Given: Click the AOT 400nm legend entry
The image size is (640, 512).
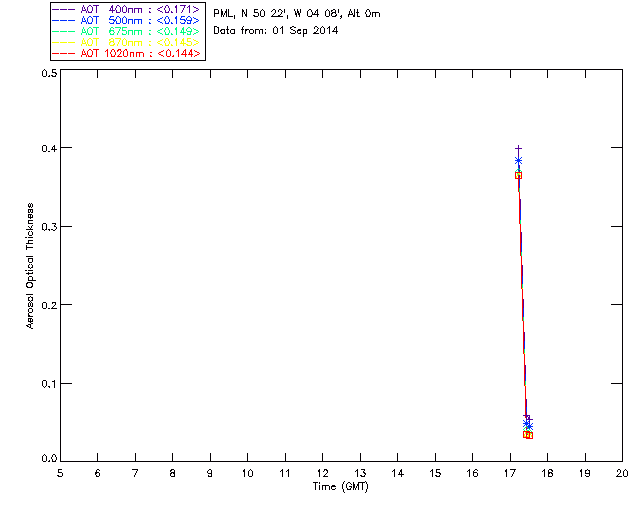Looking at the screenshot, I should tap(127, 9).
